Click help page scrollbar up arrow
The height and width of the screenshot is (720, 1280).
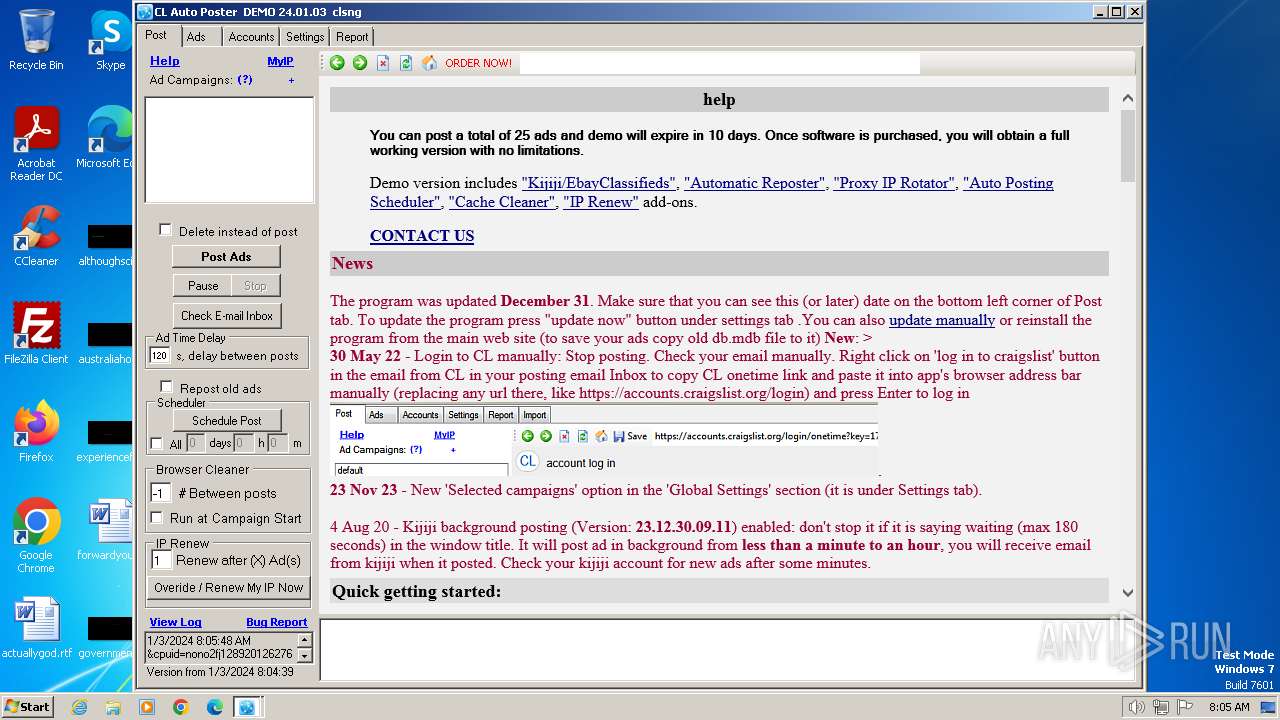coord(1128,98)
